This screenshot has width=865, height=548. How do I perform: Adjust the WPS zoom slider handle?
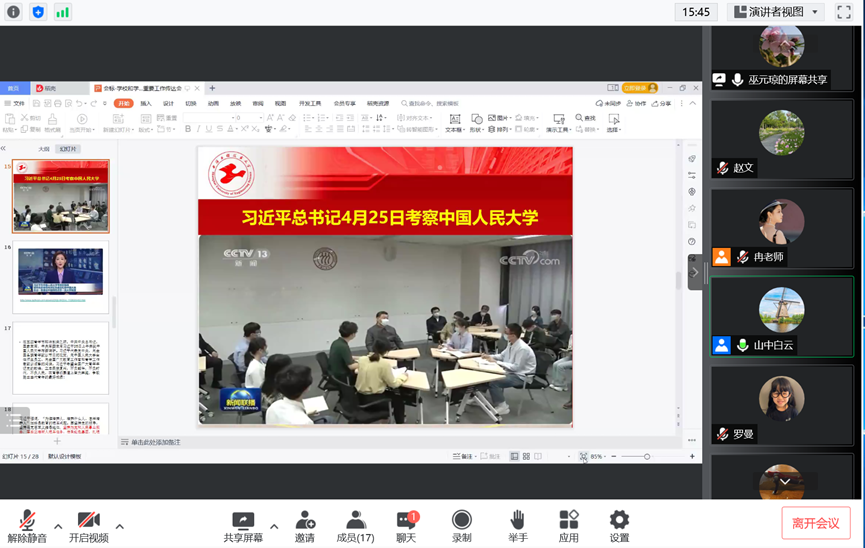647,456
